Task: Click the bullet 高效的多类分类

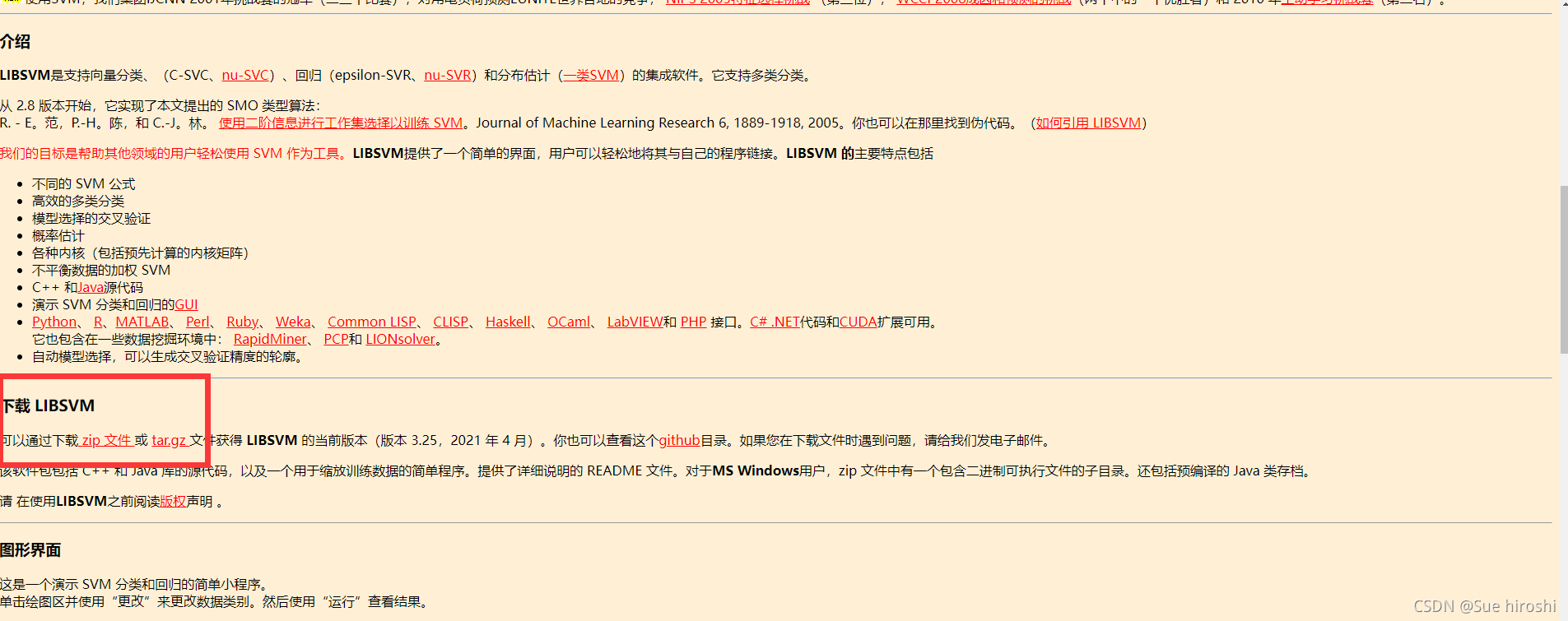Action: [x=78, y=202]
